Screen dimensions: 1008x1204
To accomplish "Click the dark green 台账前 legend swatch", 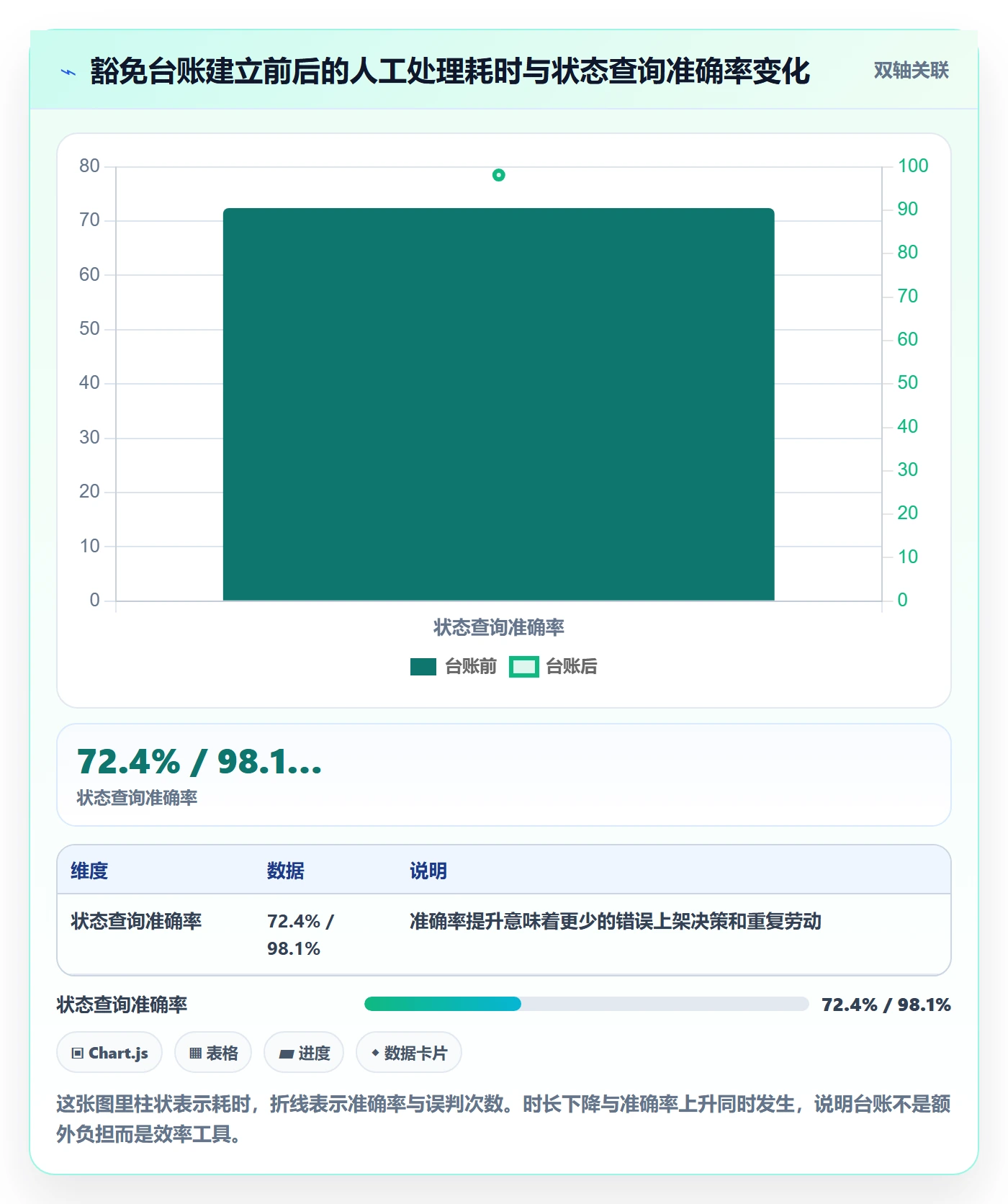I will point(423,667).
